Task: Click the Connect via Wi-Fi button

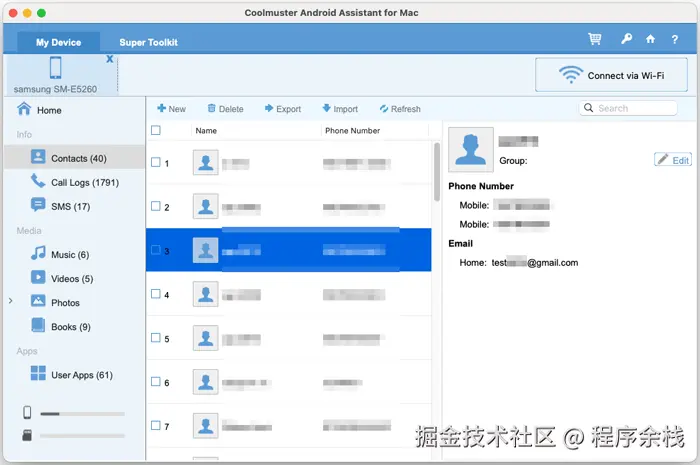Action: click(x=611, y=75)
